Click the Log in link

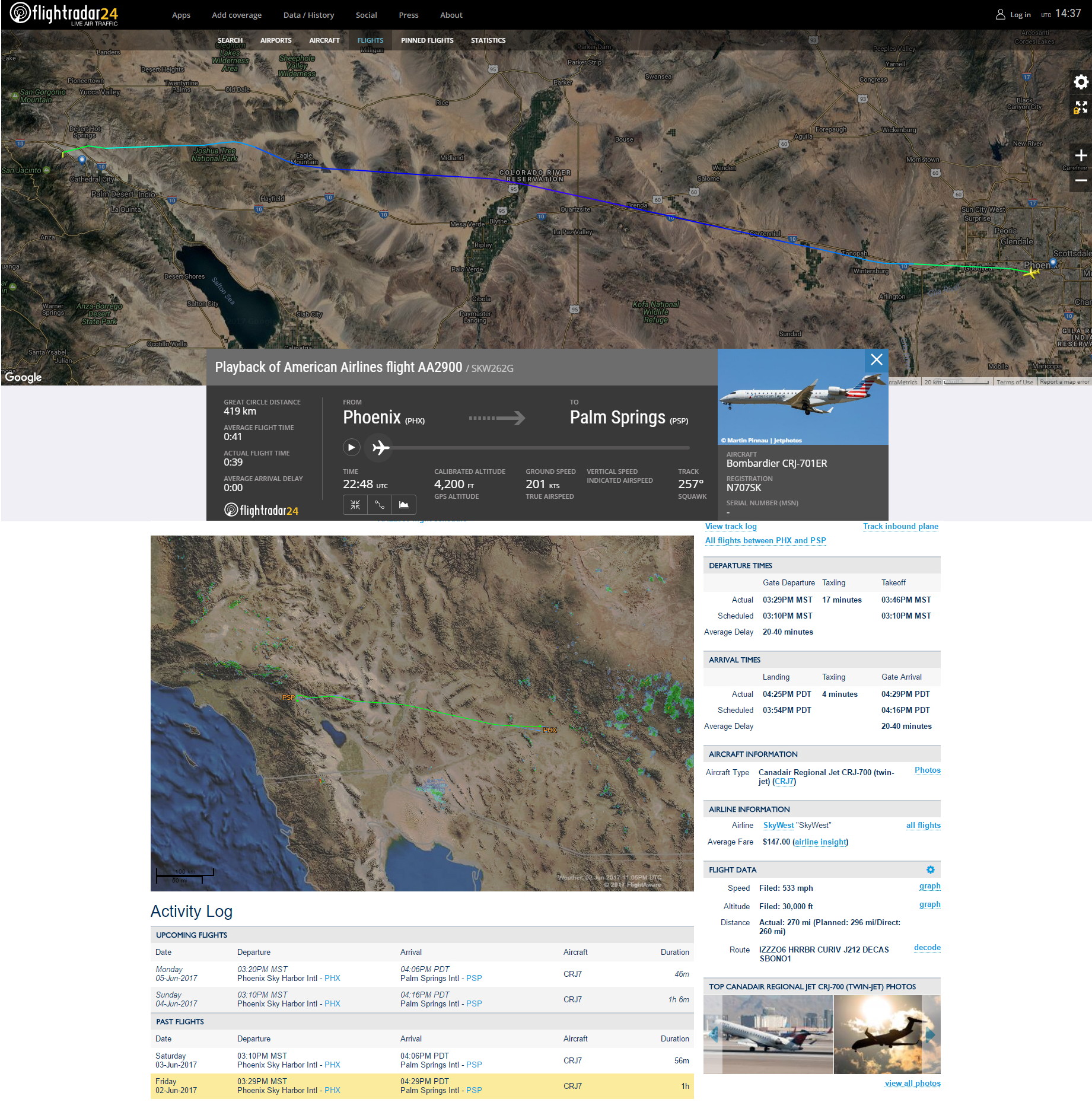[x=1020, y=15]
